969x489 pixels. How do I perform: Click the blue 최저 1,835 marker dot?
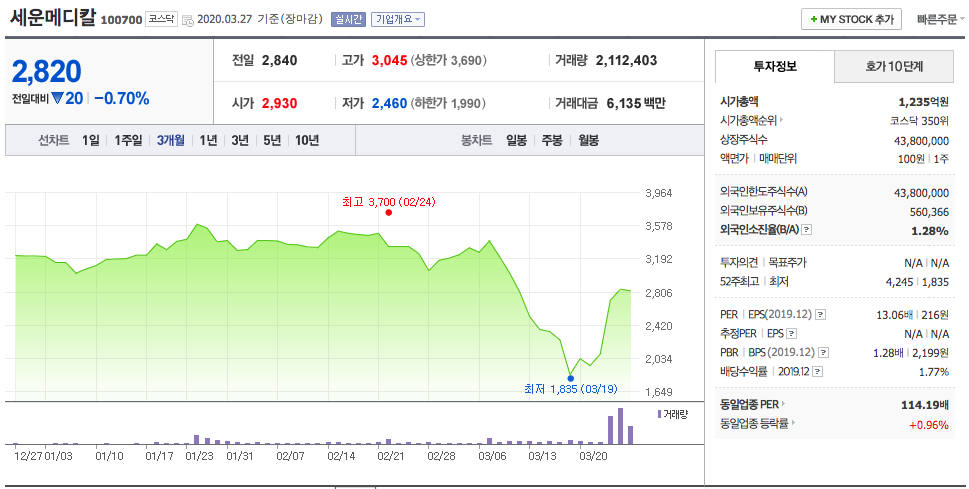click(570, 378)
